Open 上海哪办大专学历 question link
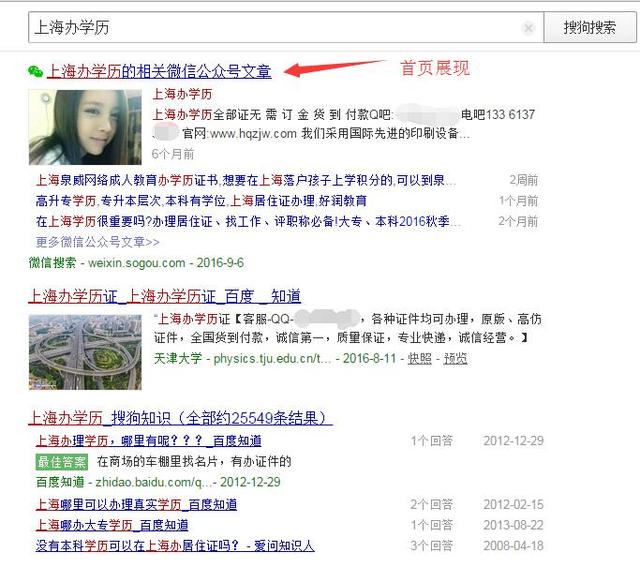640x567 pixels. tap(112, 525)
